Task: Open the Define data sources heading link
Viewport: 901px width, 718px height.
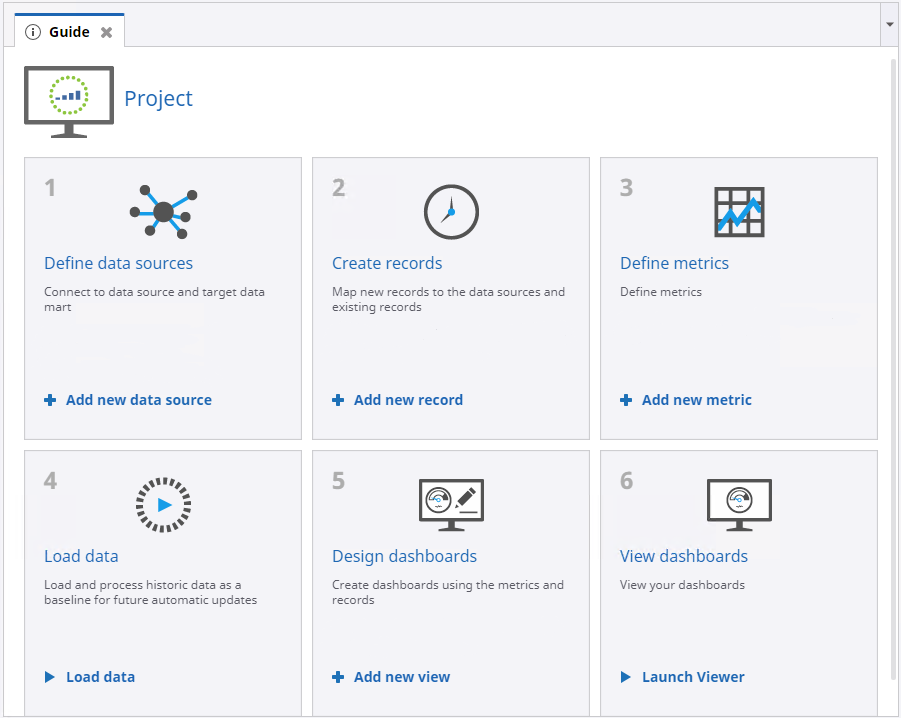Action: [118, 263]
